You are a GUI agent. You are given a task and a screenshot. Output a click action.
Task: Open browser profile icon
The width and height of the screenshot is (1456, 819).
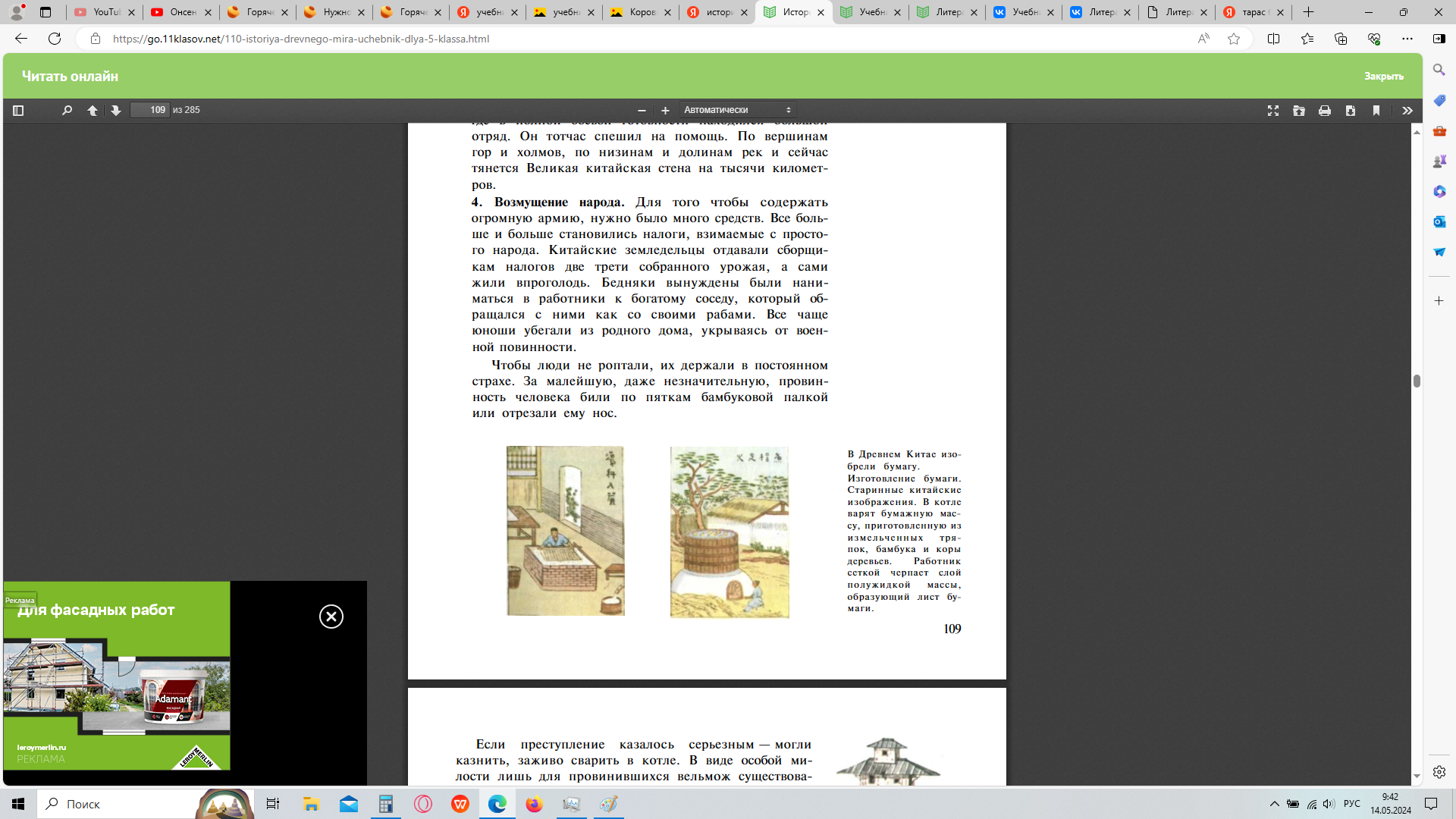[17, 12]
